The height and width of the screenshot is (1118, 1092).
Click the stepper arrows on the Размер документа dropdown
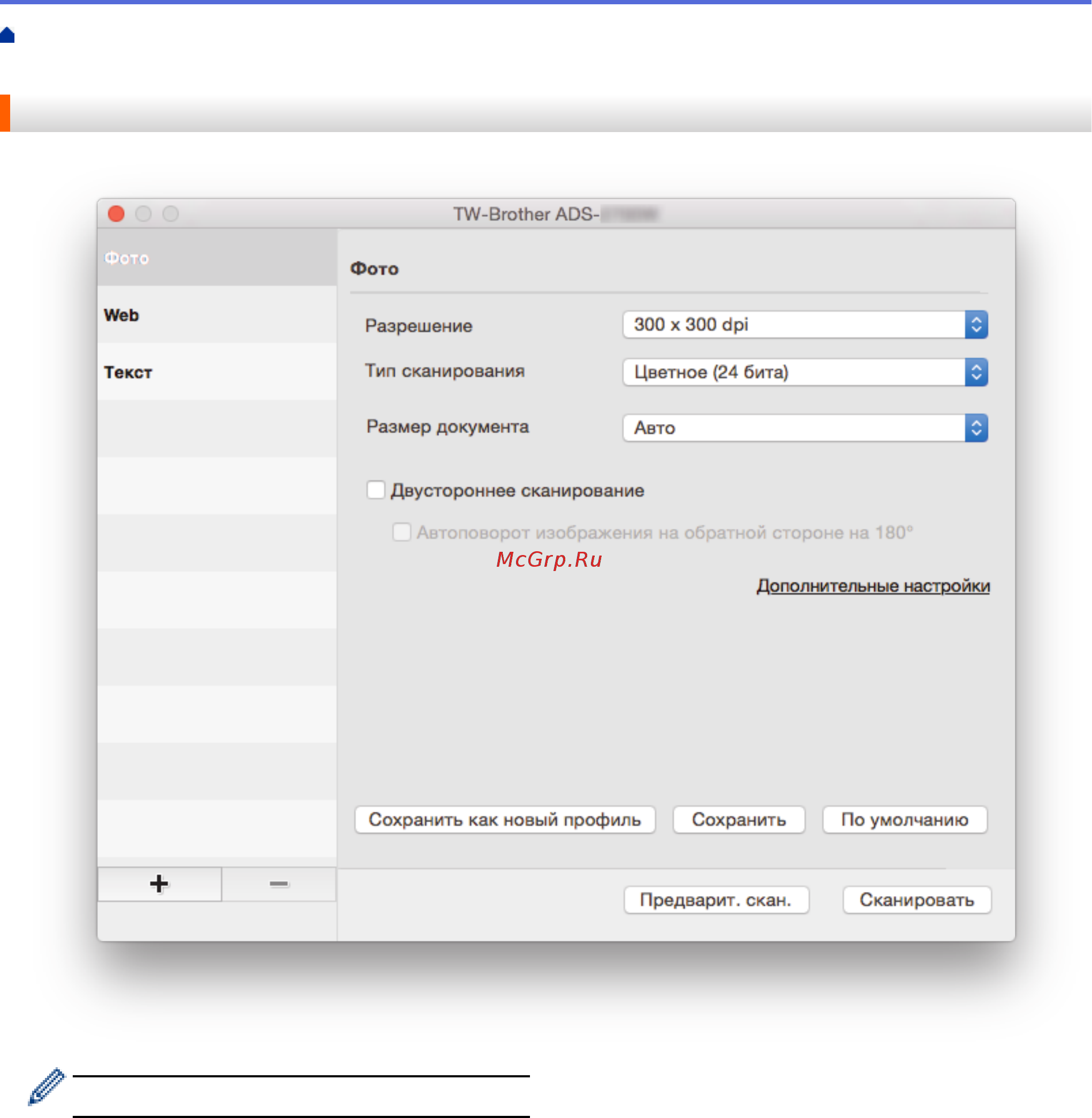(x=975, y=428)
